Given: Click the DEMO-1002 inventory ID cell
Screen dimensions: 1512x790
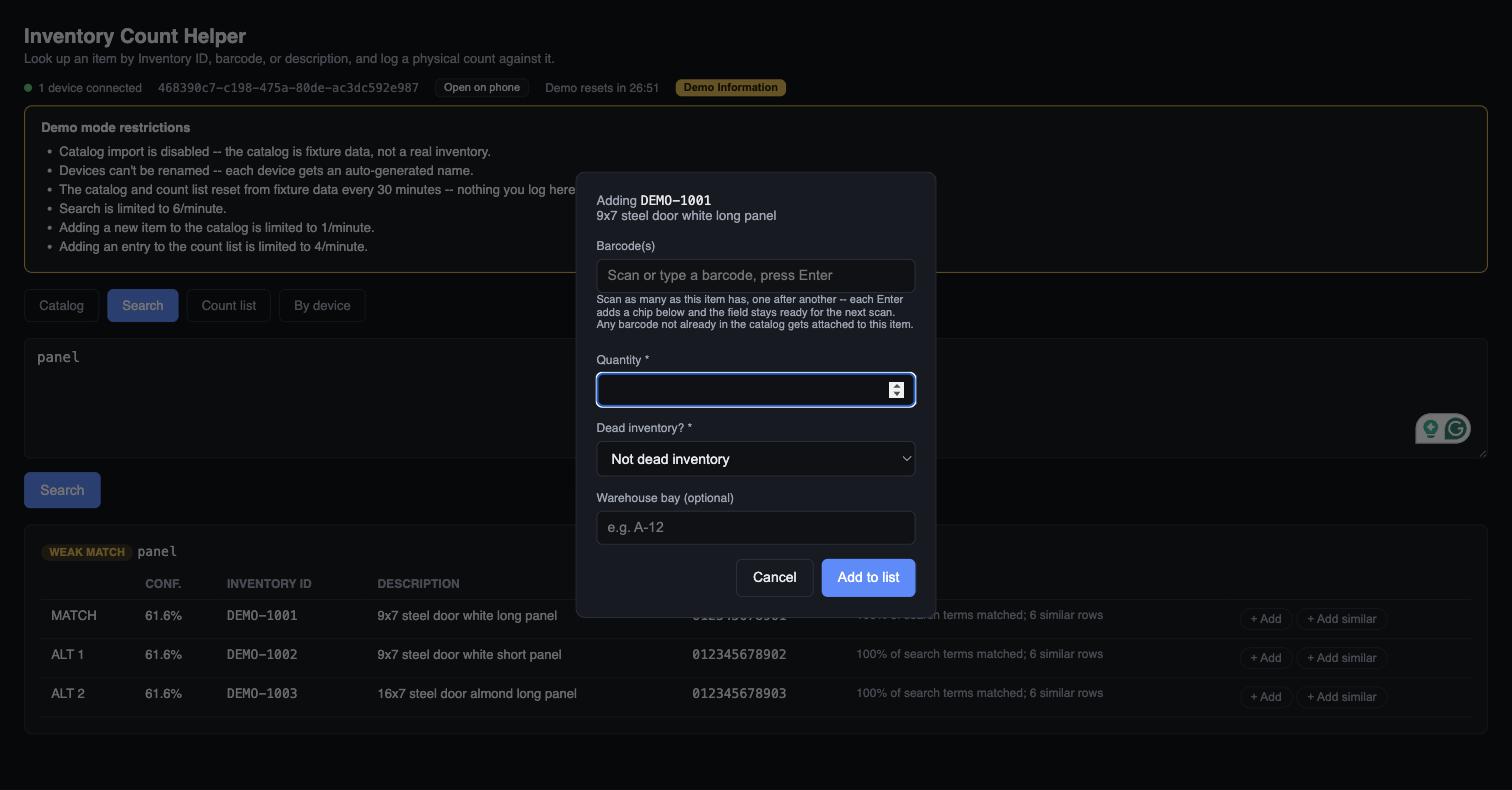Looking at the screenshot, I should (x=262, y=655).
